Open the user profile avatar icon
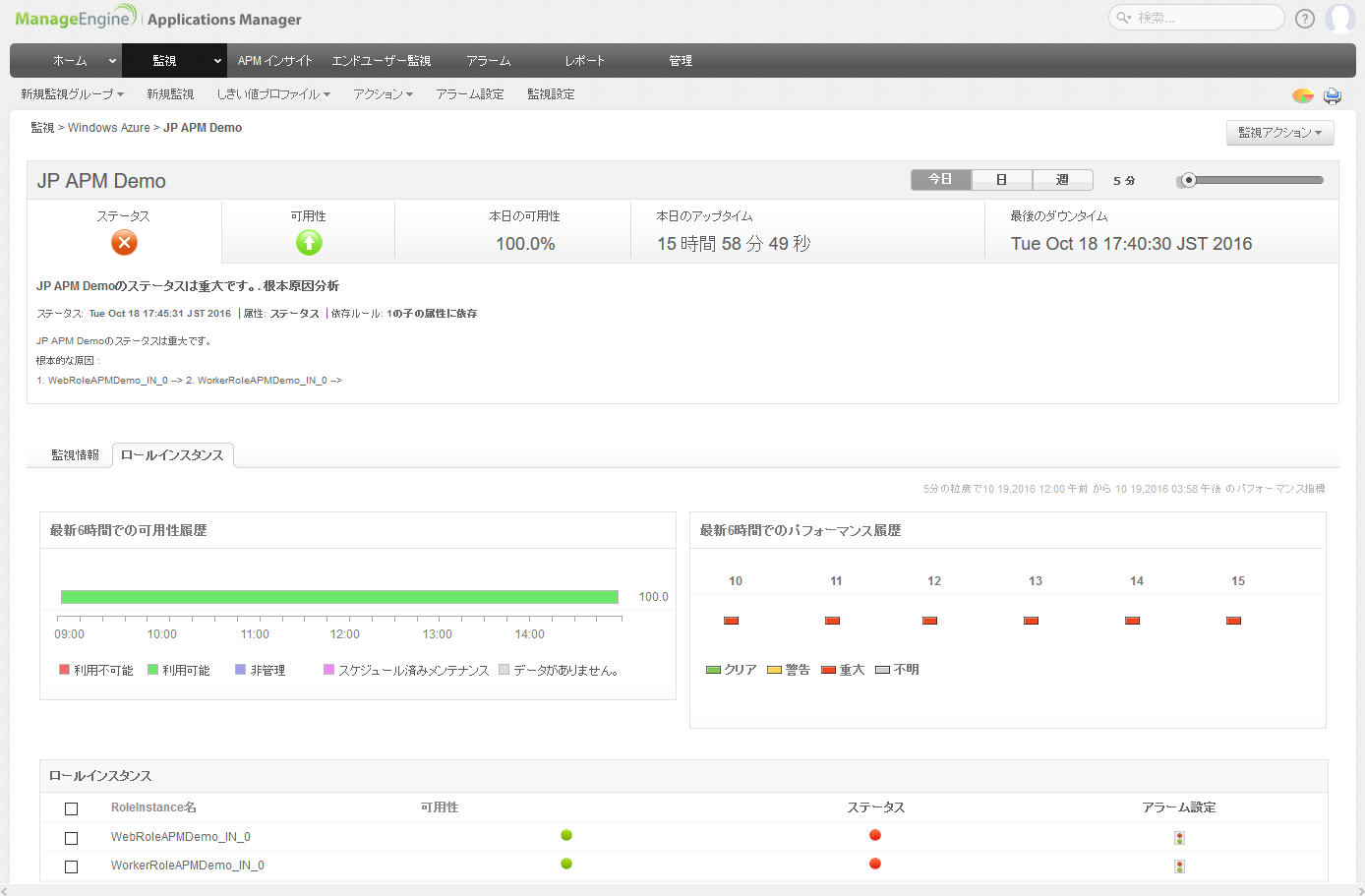 tap(1339, 19)
